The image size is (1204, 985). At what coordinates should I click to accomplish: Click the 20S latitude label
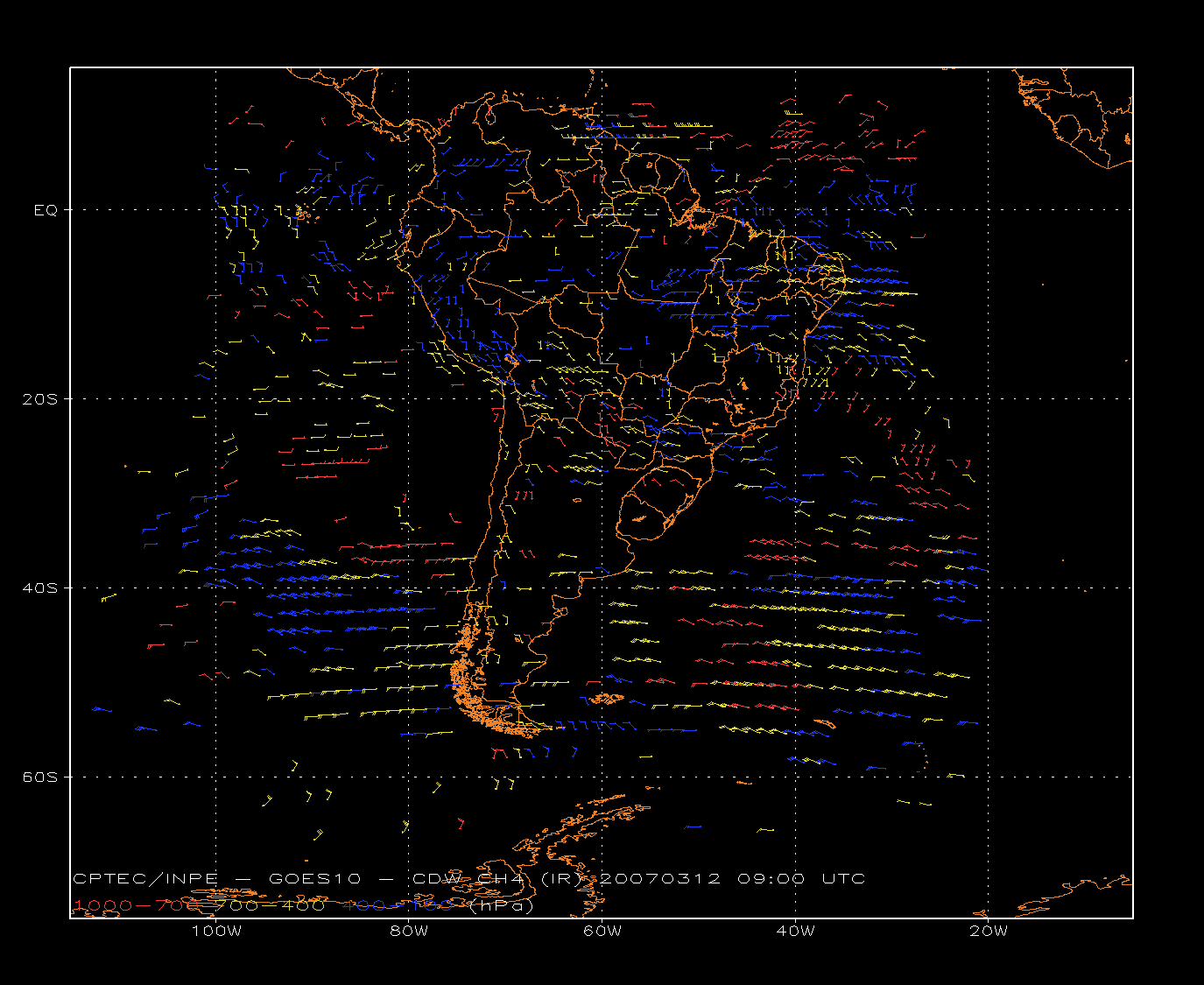39,398
